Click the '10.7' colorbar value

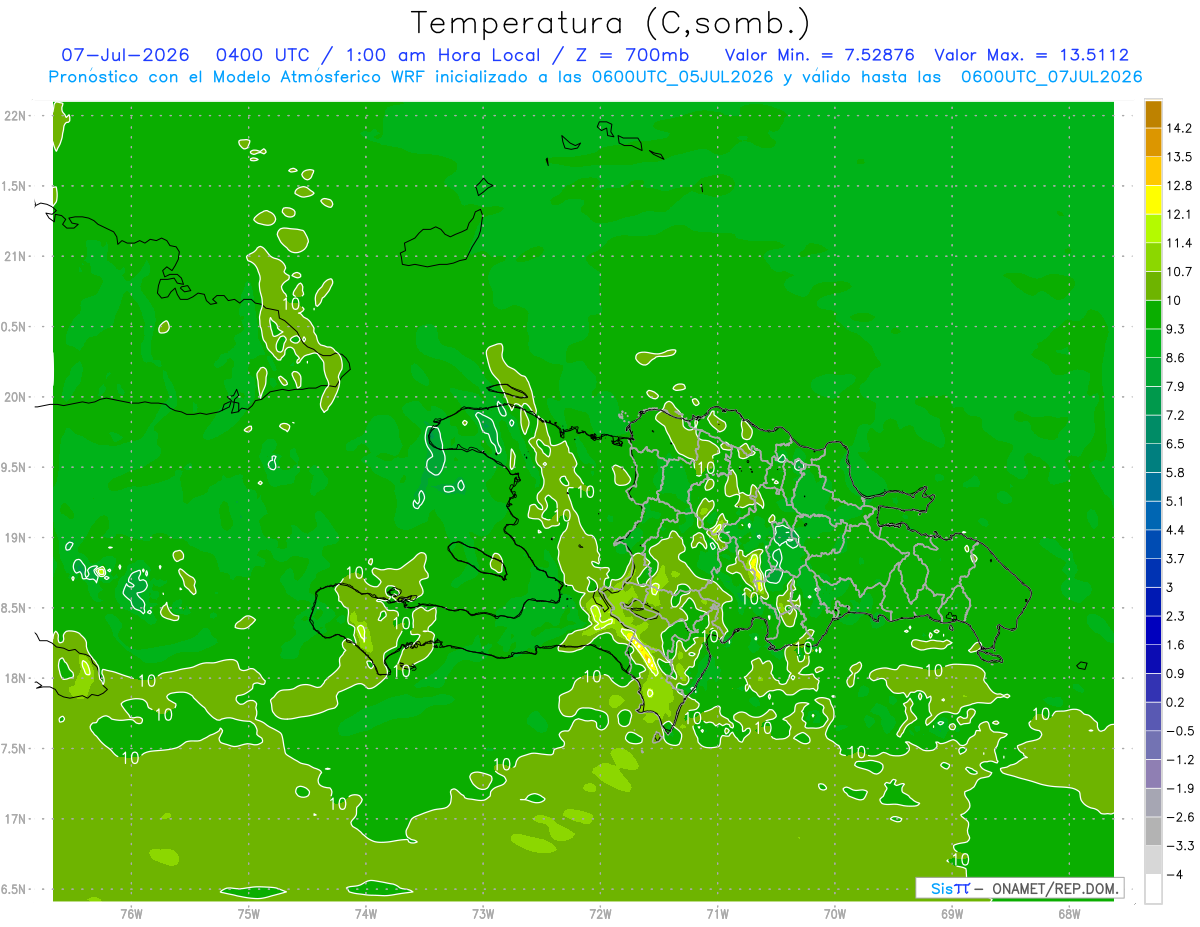(1178, 271)
